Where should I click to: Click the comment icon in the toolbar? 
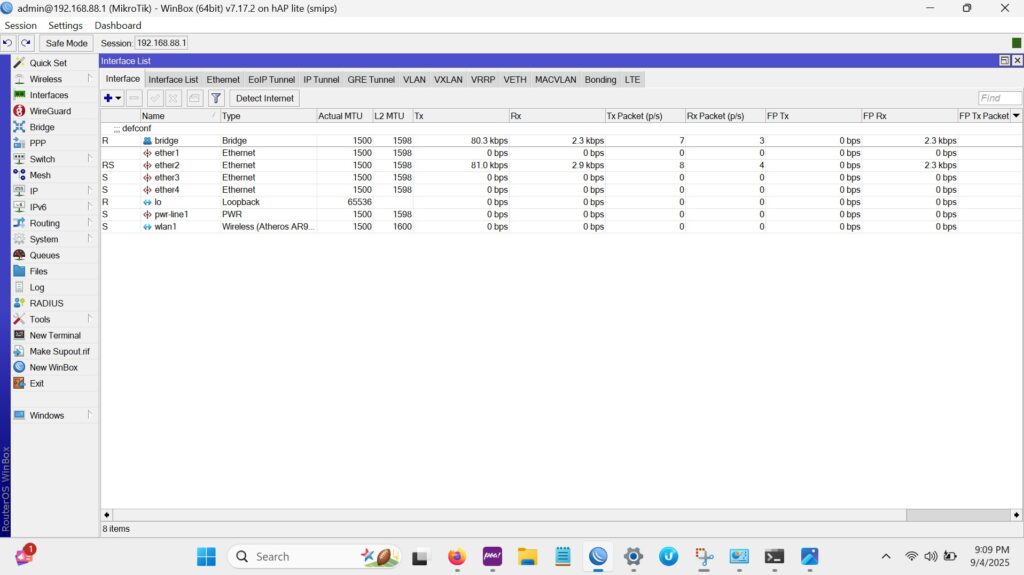click(x=195, y=98)
